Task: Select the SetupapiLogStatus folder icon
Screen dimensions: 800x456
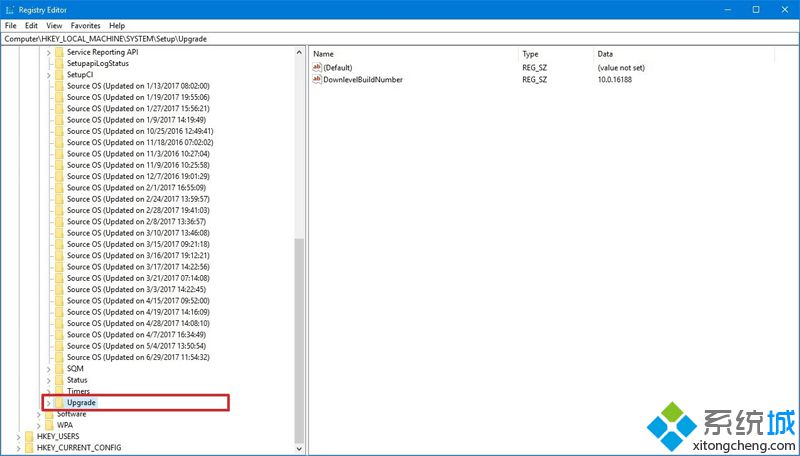Action: pos(59,63)
